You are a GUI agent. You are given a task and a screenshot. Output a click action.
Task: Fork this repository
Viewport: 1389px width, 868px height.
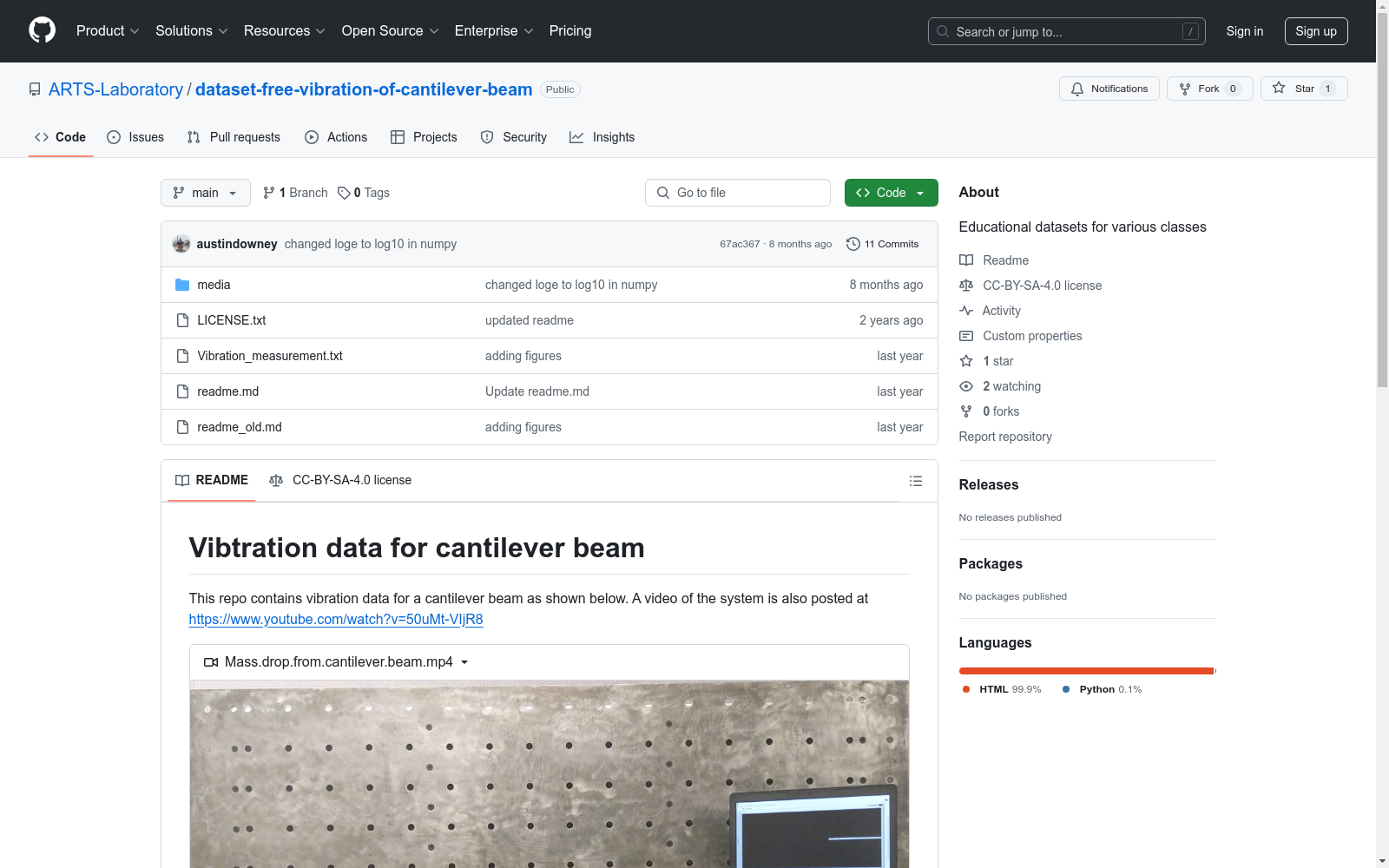pos(1209,89)
